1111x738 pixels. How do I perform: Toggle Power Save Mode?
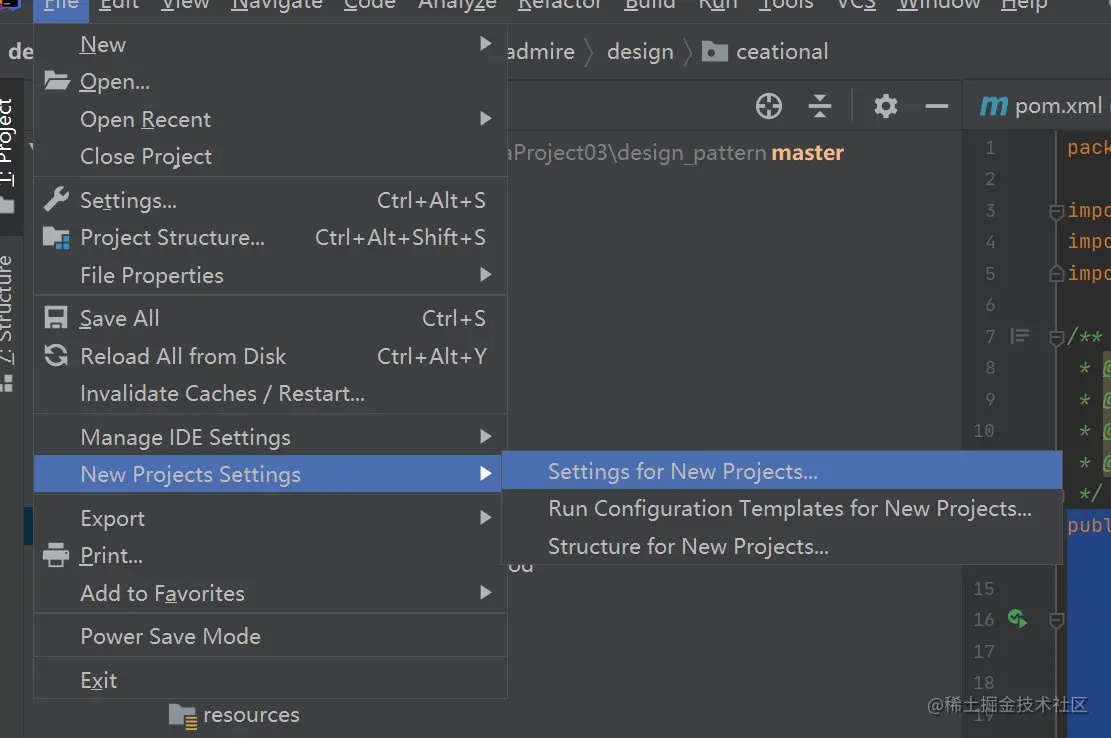[x=170, y=636]
